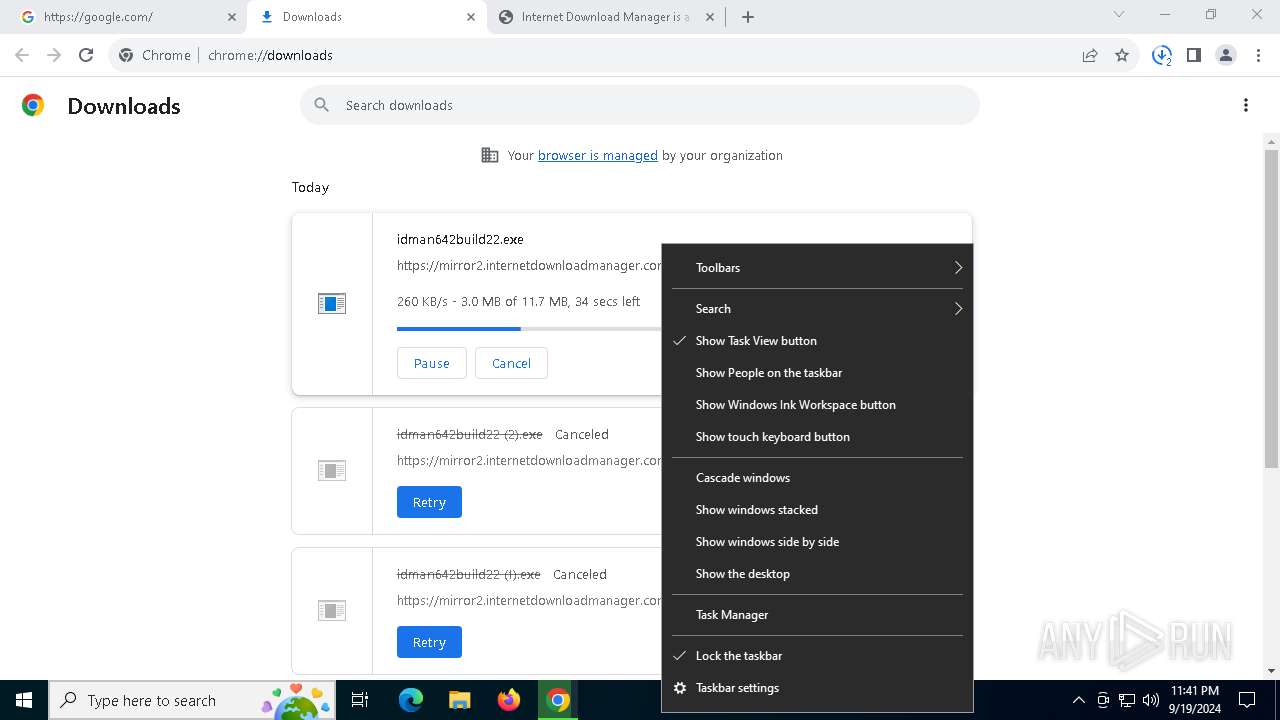1280x720 pixels.
Task: Toggle Lock the taskbar option
Action: (817, 656)
